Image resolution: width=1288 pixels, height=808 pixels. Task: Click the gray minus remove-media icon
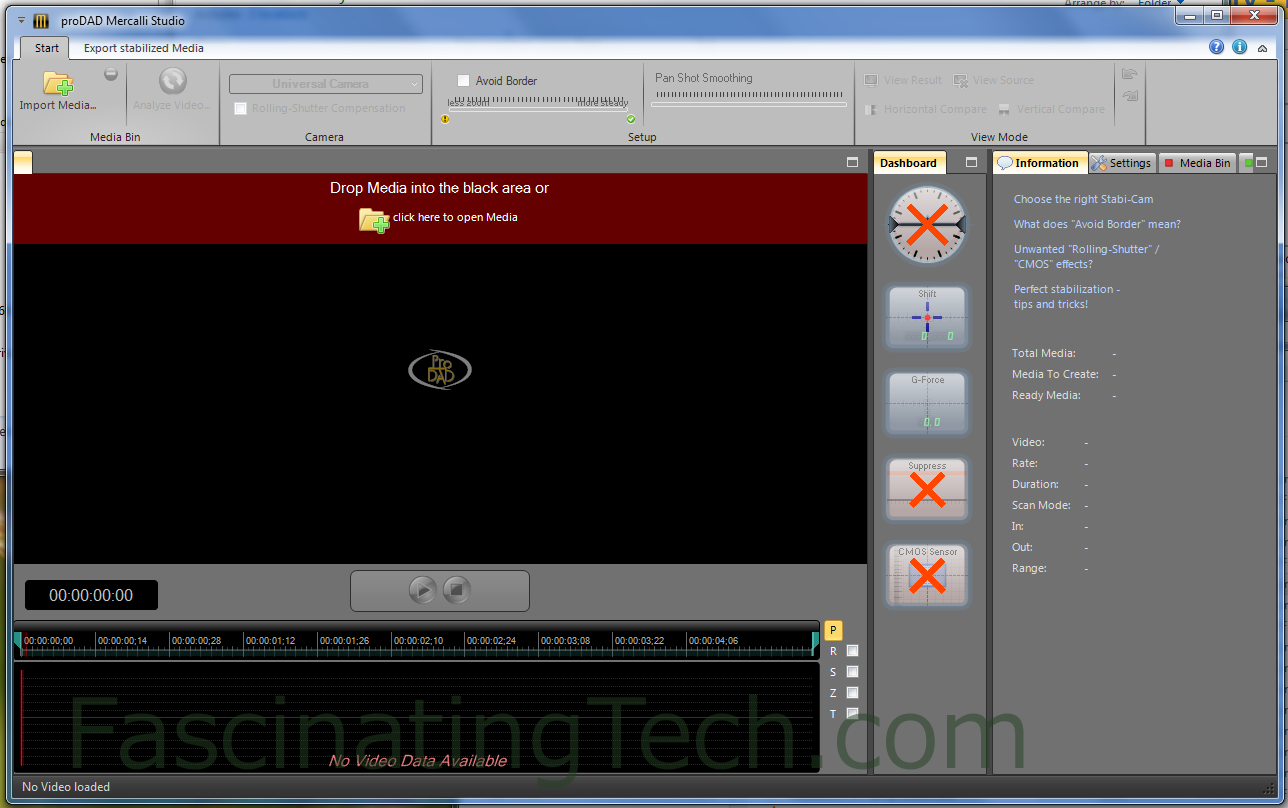pyautogui.click(x=111, y=74)
